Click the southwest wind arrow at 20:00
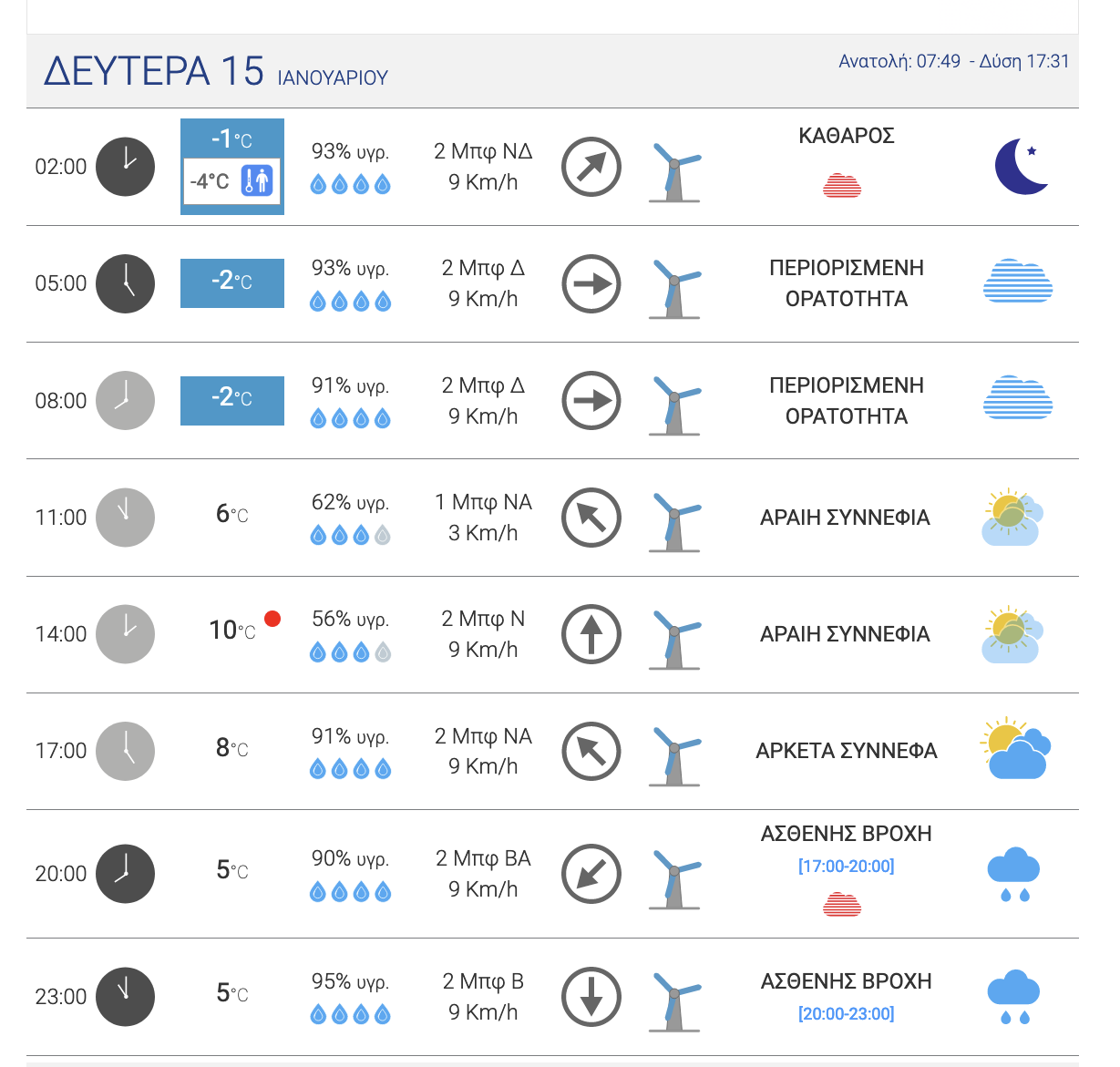1120x1067 pixels. (x=591, y=874)
